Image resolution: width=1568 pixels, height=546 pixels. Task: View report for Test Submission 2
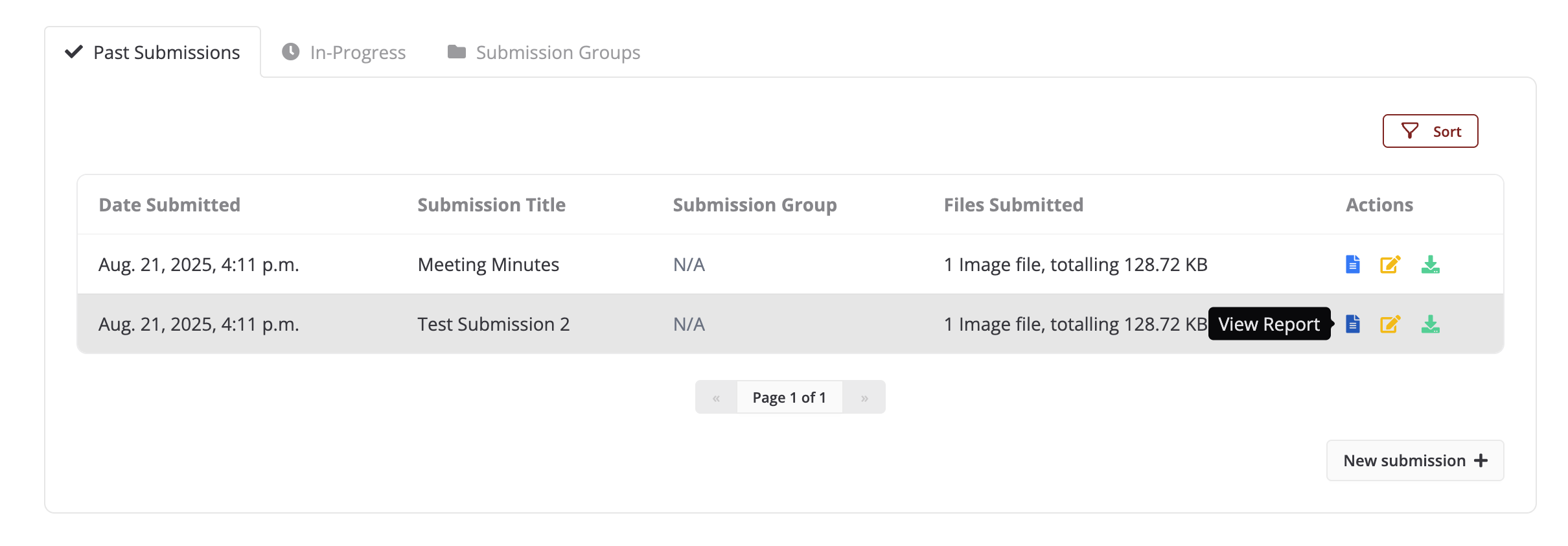pos(1352,324)
